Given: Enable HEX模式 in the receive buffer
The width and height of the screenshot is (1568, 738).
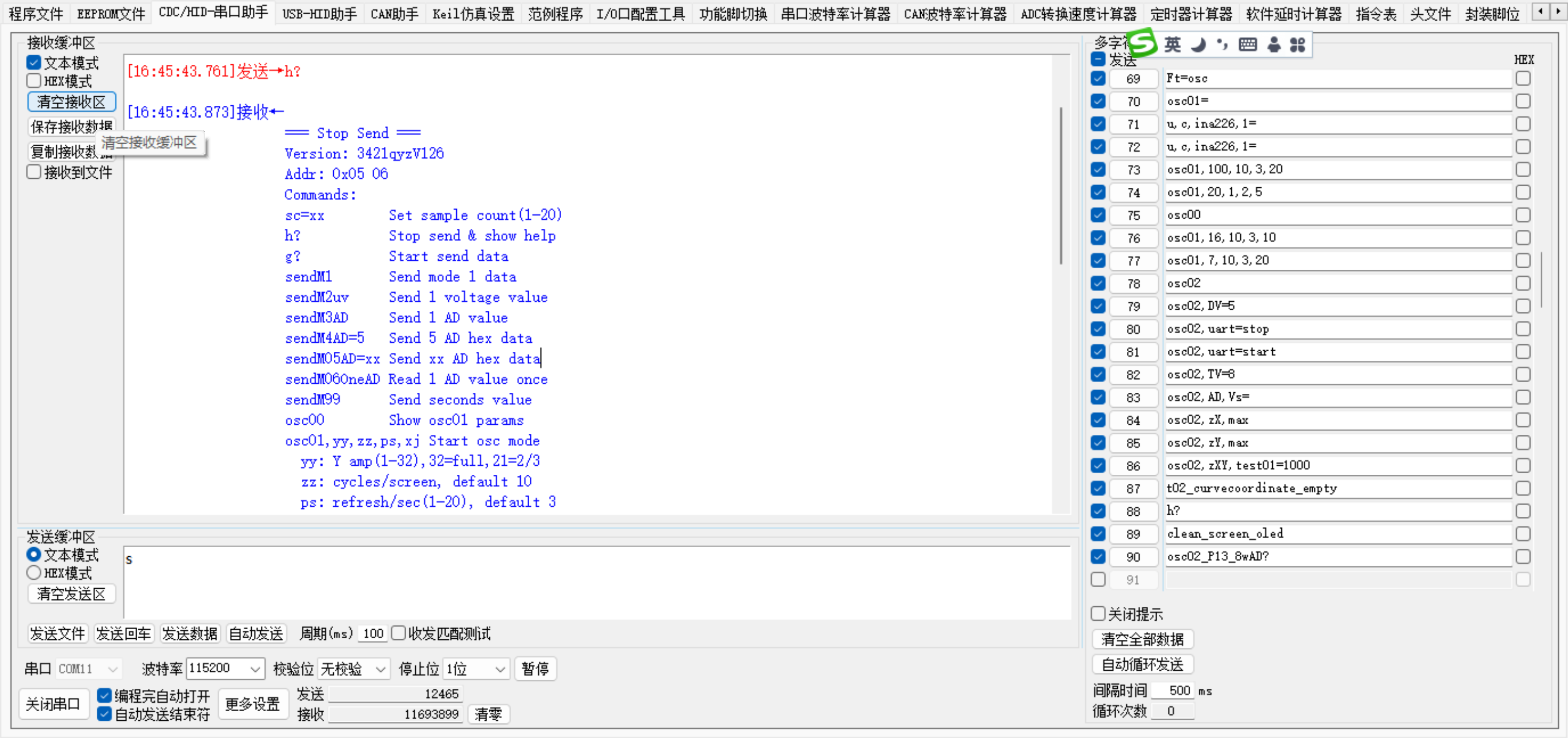Looking at the screenshot, I should [x=34, y=81].
